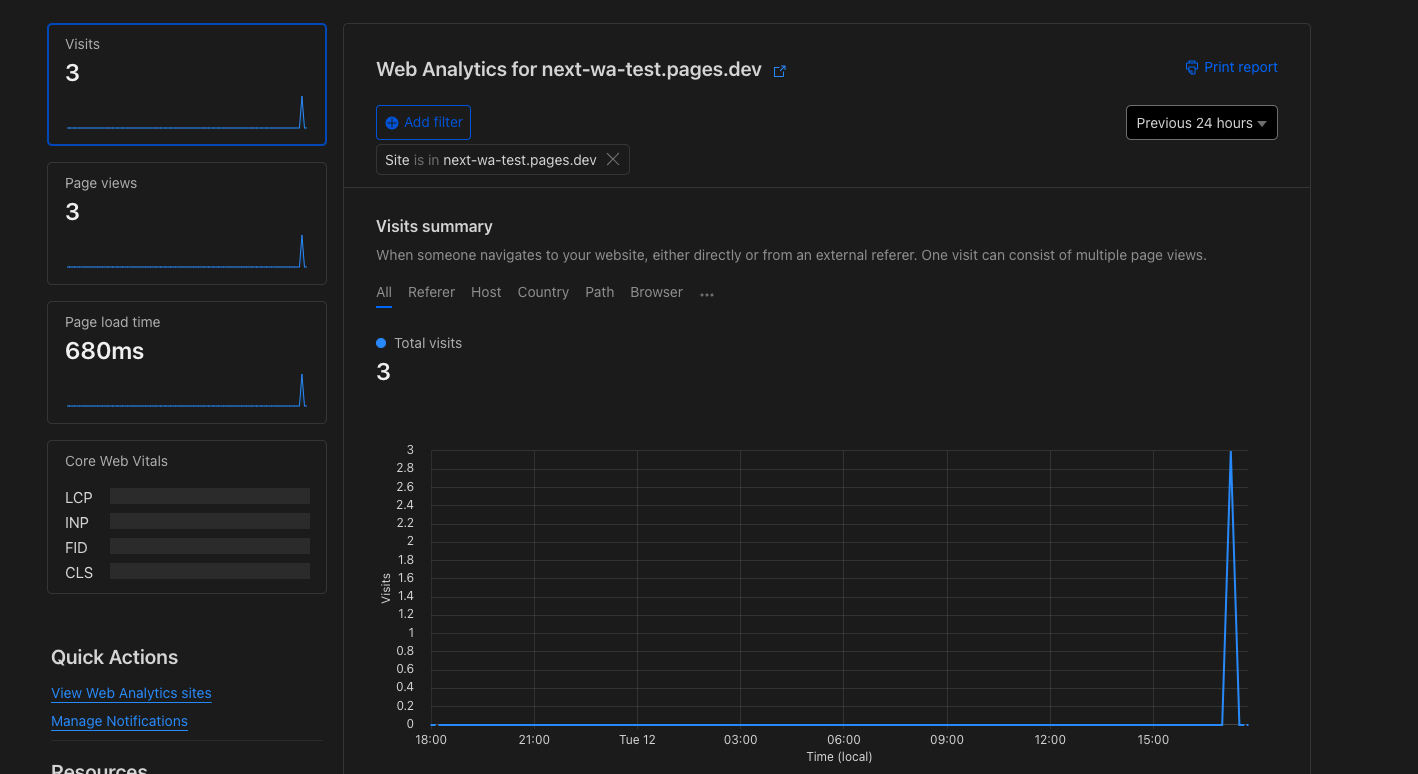Click the printer icon next to Print report
The image size is (1418, 774).
(1191, 67)
